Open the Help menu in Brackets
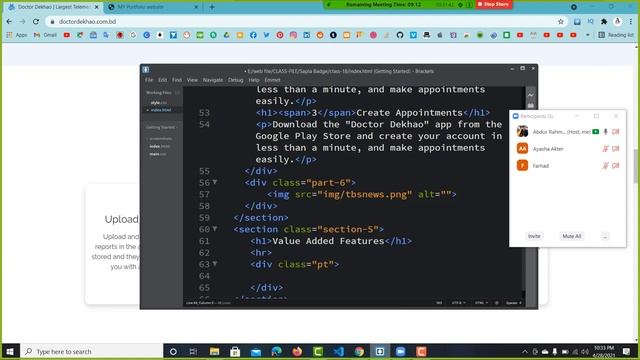 tap(254, 80)
